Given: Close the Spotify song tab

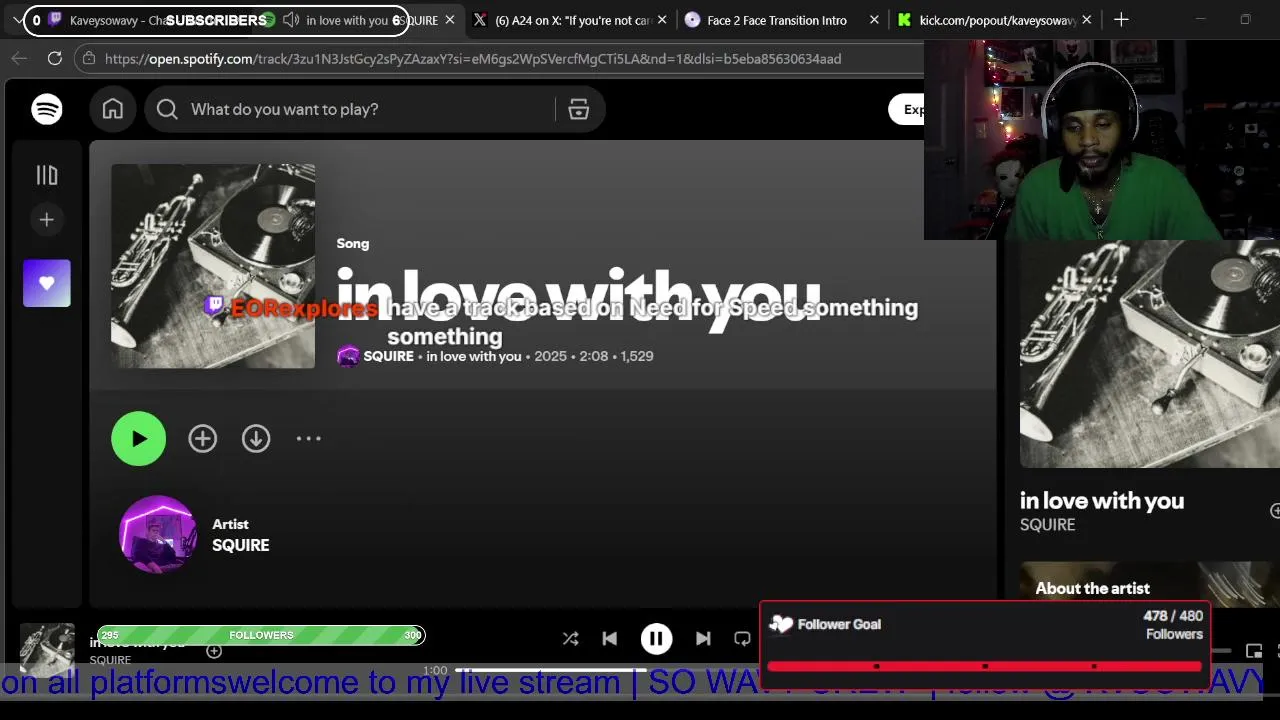Looking at the screenshot, I should (x=450, y=20).
